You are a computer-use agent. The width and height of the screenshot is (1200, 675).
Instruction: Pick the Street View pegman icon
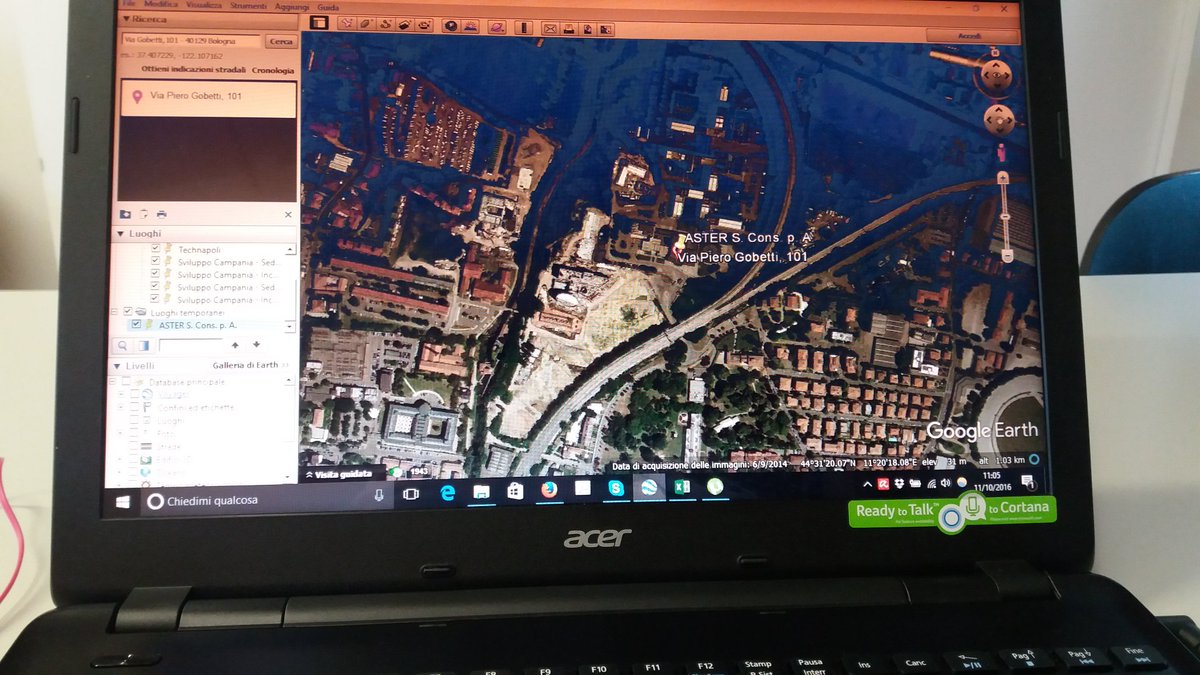(x=1002, y=151)
